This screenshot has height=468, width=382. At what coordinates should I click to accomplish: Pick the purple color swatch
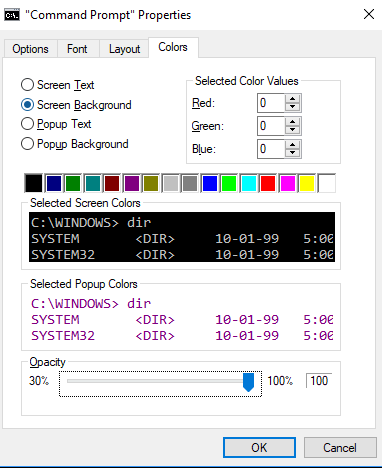pos(132,183)
